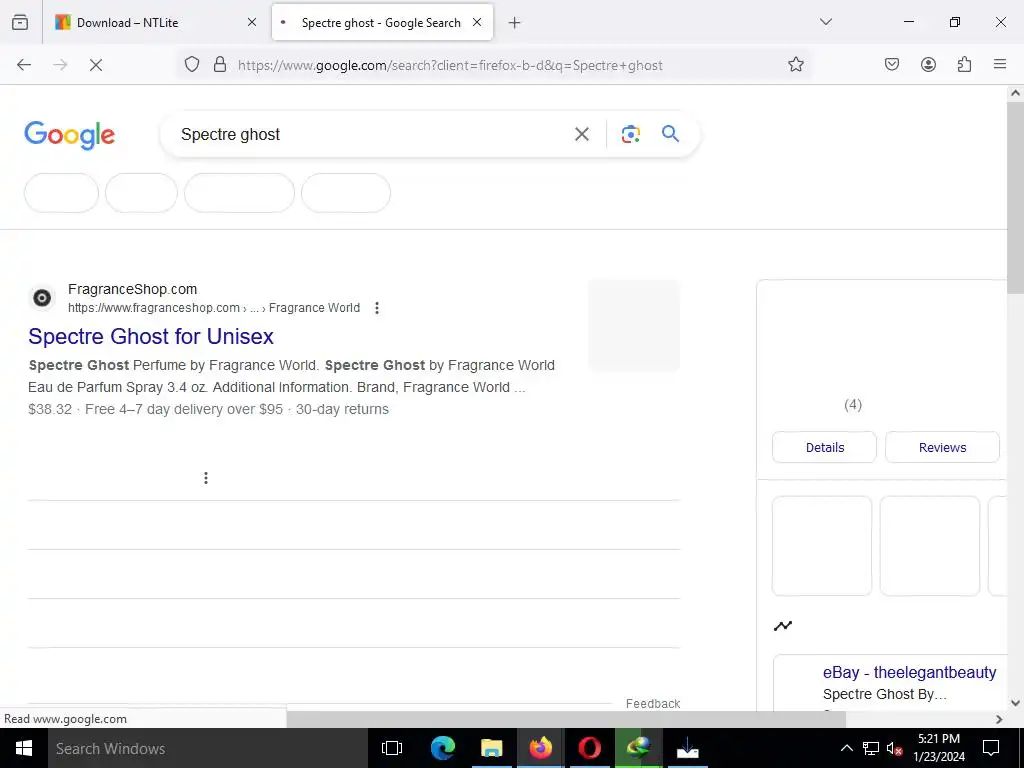The image size is (1024, 768).
Task: Open the three-dot menu below the result
Action: [x=206, y=478]
